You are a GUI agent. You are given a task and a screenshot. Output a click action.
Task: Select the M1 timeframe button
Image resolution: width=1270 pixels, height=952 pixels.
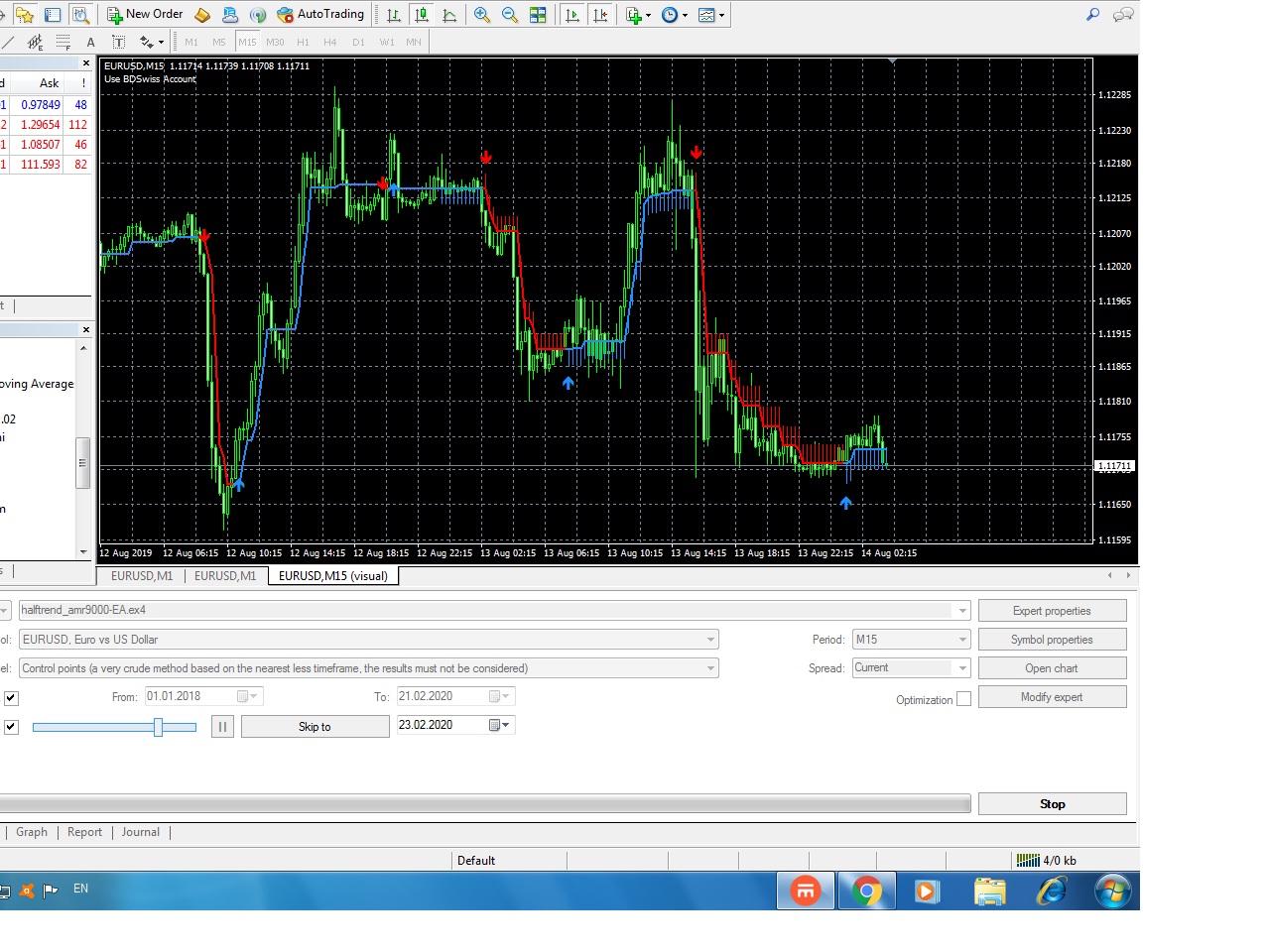[x=191, y=42]
